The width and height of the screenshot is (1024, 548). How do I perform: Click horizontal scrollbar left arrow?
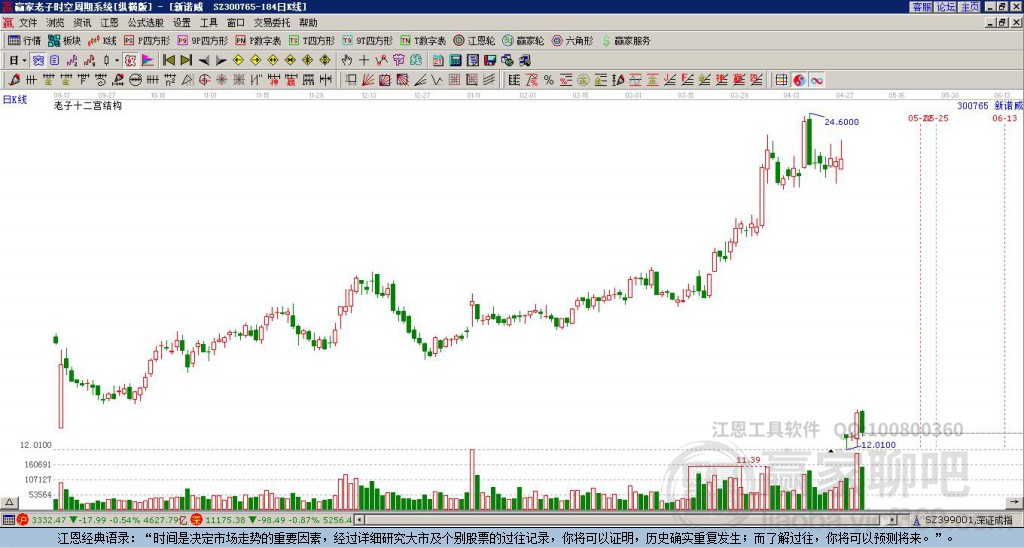pyautogui.click(x=359, y=520)
